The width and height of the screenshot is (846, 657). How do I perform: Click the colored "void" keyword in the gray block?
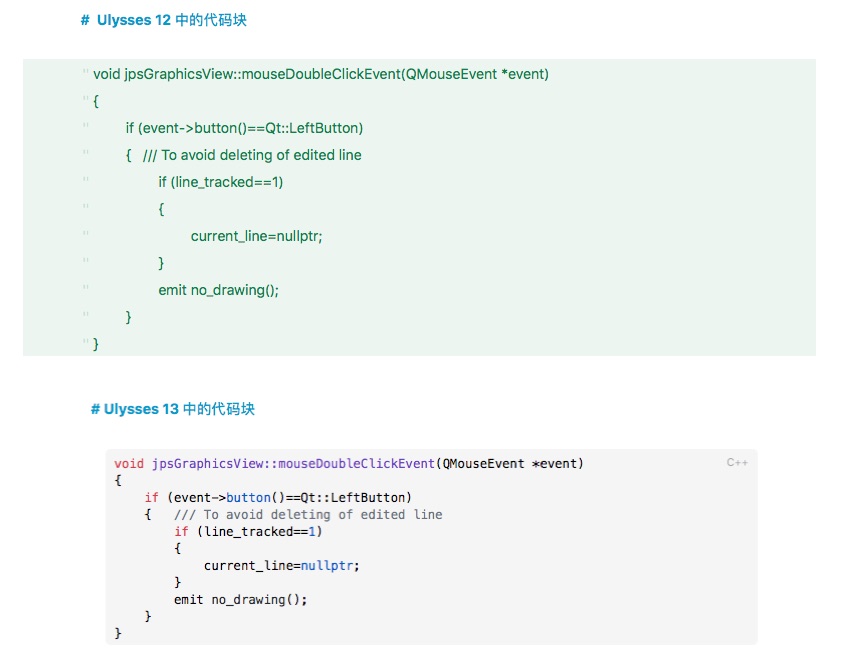(x=129, y=464)
